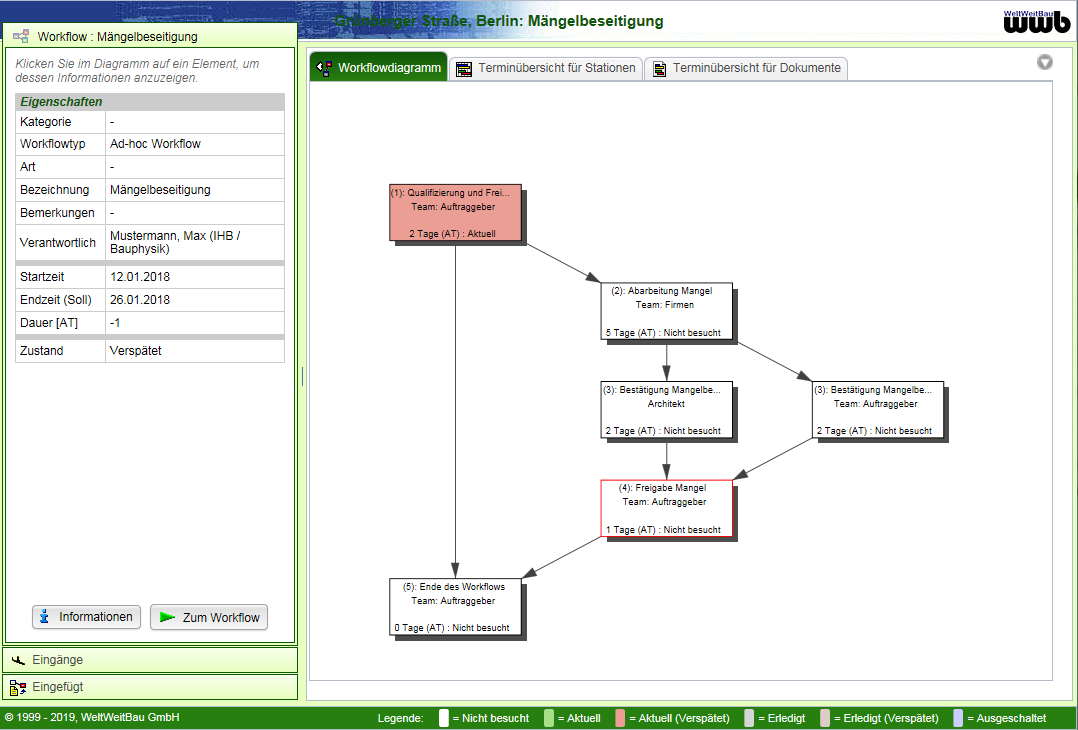The image size is (1078, 730).
Task: Select station (3) Bestätigung Team Auftraggeber node
Action: (x=877, y=410)
